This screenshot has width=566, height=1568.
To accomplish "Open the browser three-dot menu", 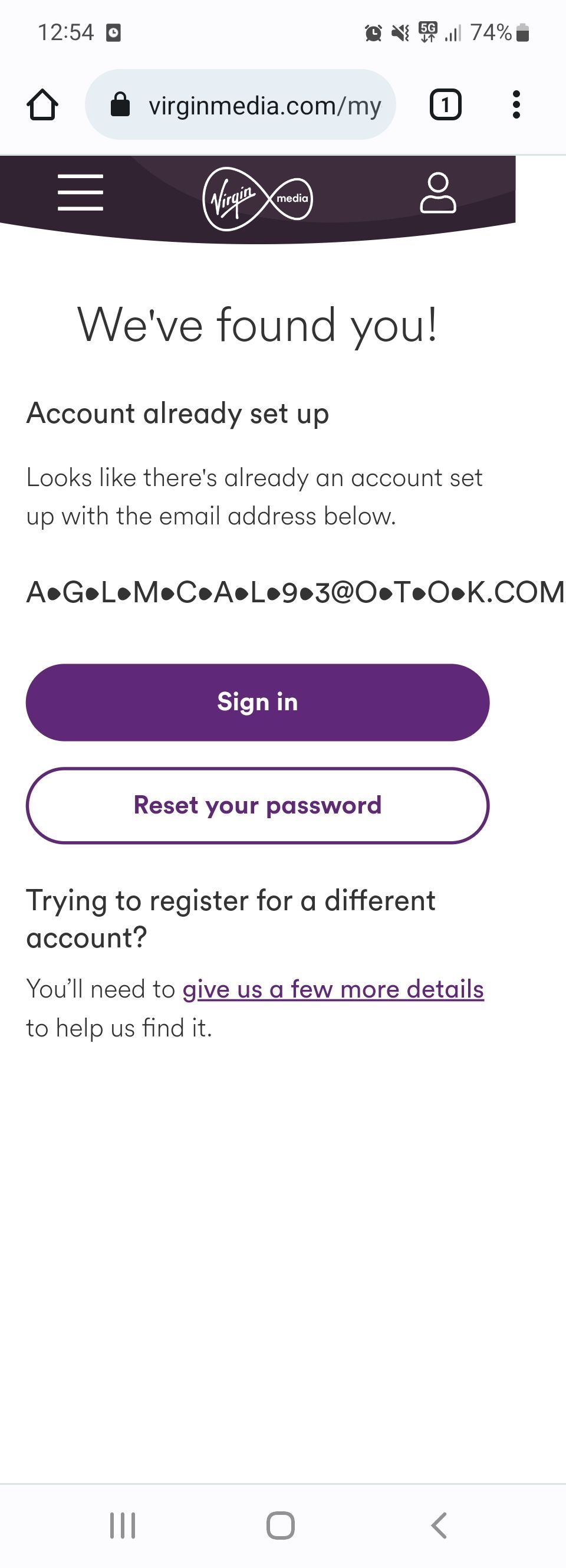I will [516, 104].
